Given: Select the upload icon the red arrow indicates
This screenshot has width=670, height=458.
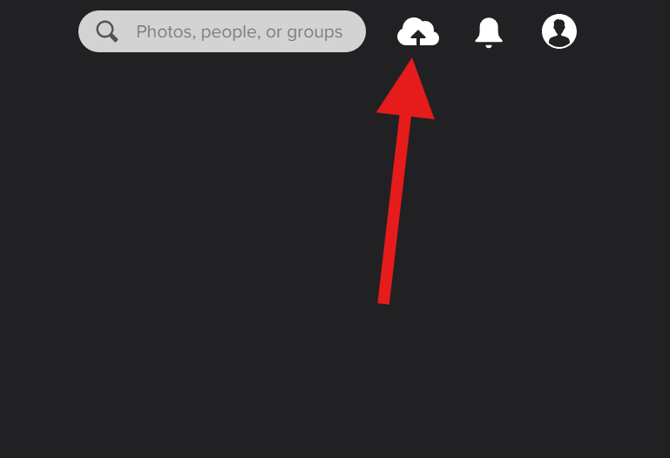Looking at the screenshot, I should (418, 32).
